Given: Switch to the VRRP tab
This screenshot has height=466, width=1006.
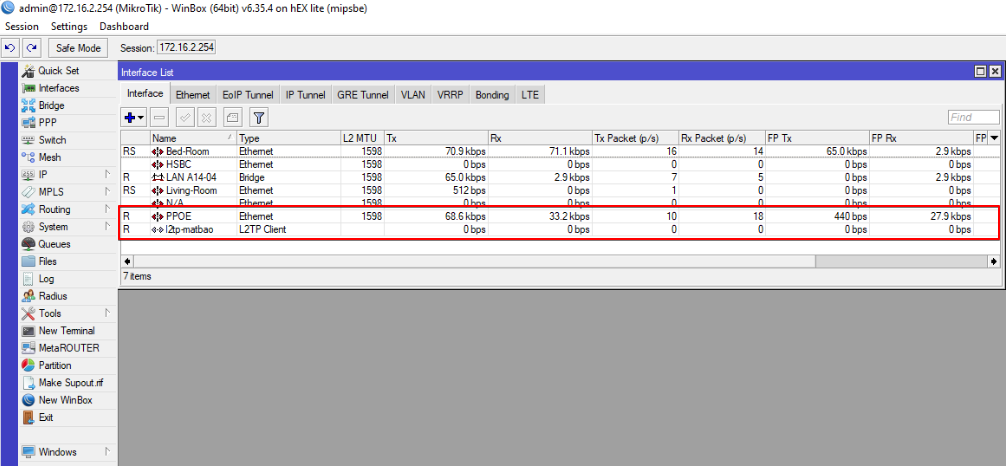Looking at the screenshot, I should pos(450,95).
